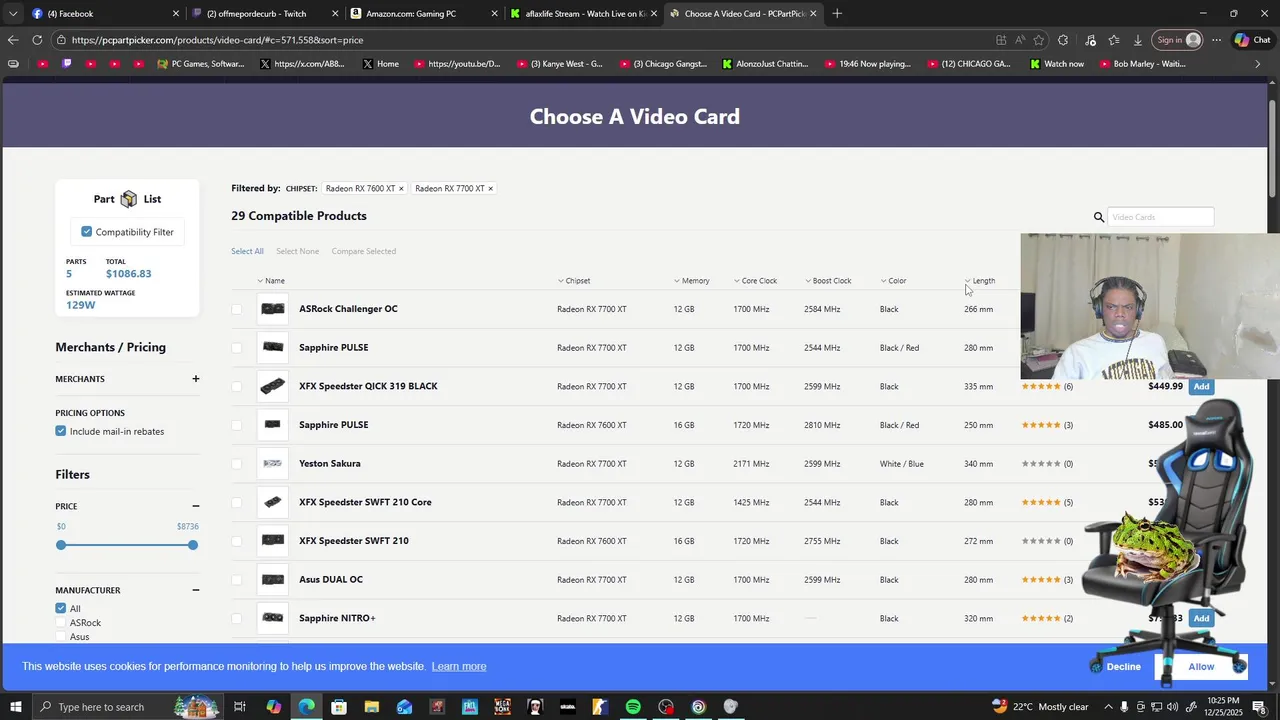Click the browser back arrow

click(12, 40)
